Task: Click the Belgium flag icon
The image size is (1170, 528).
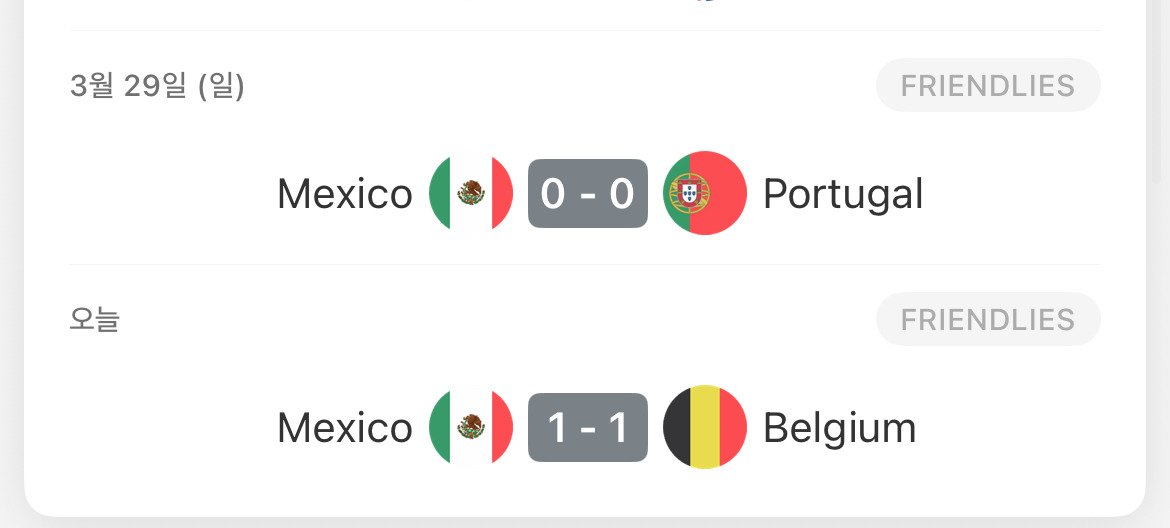Action: (x=705, y=427)
